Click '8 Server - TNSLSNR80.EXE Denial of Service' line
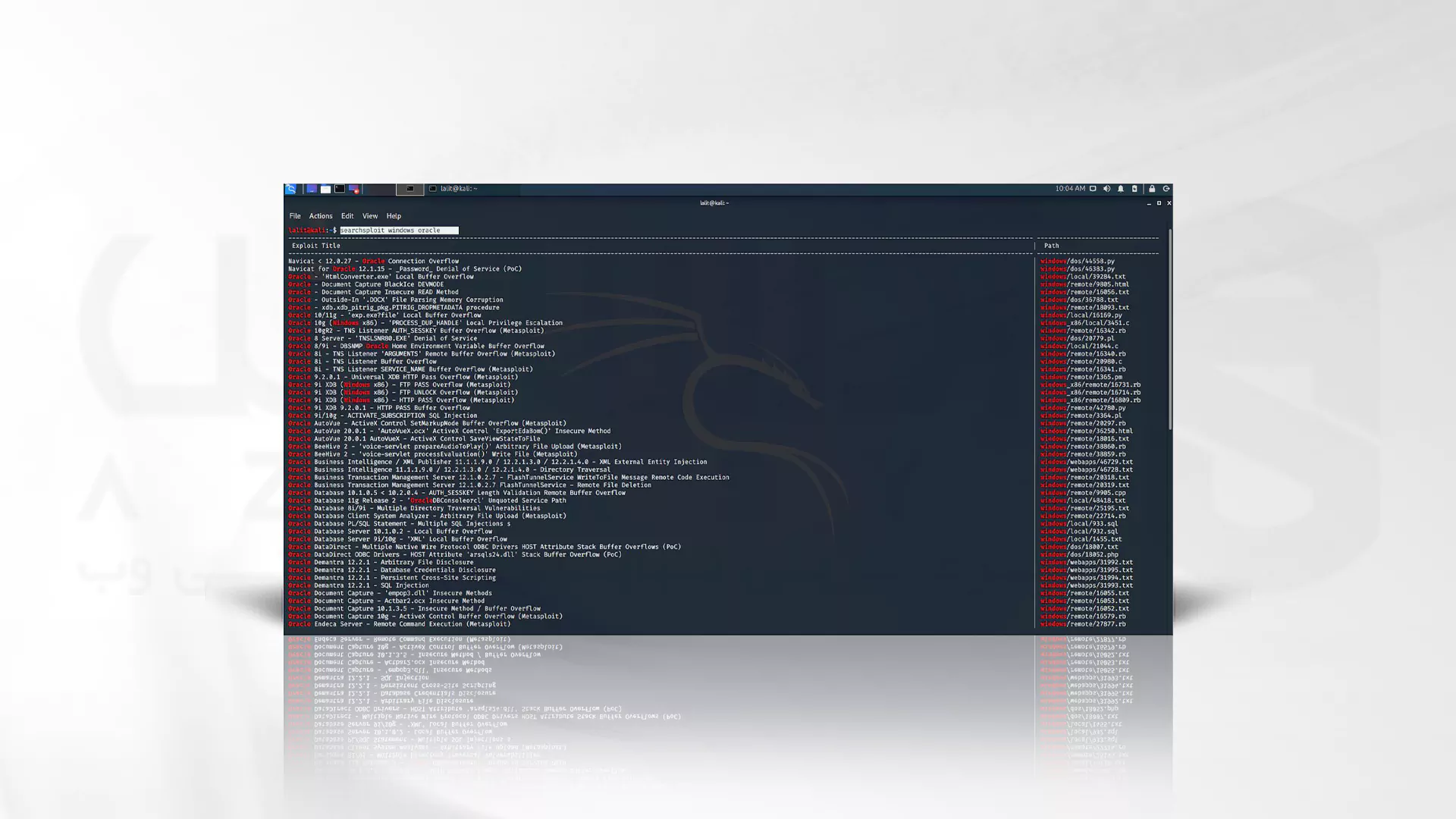The width and height of the screenshot is (1456, 819). tap(383, 338)
